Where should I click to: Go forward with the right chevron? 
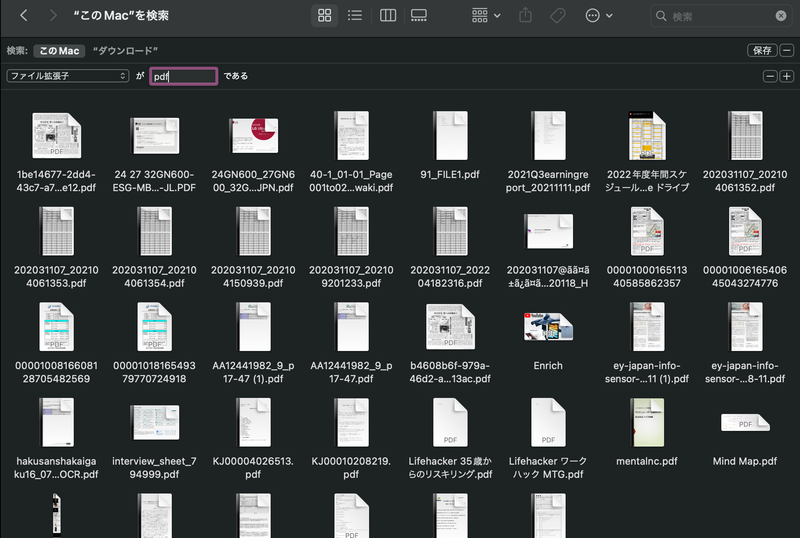pyautogui.click(x=53, y=15)
